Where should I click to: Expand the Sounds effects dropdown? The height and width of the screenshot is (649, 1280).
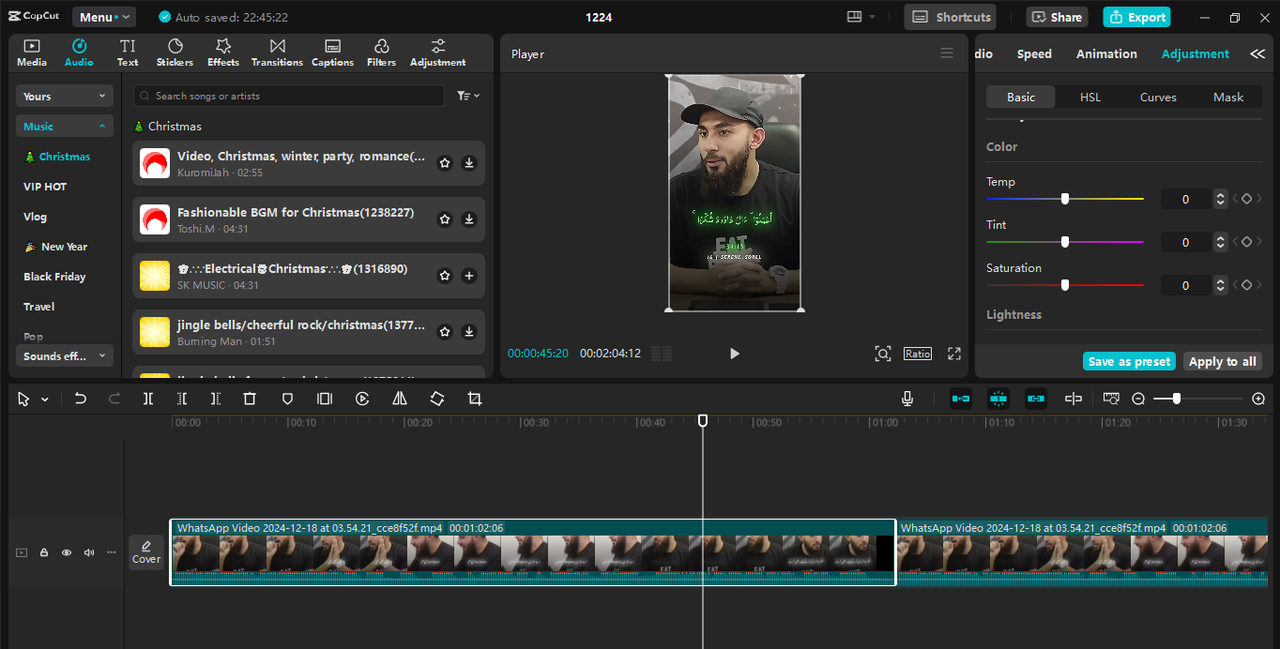[x=64, y=356]
